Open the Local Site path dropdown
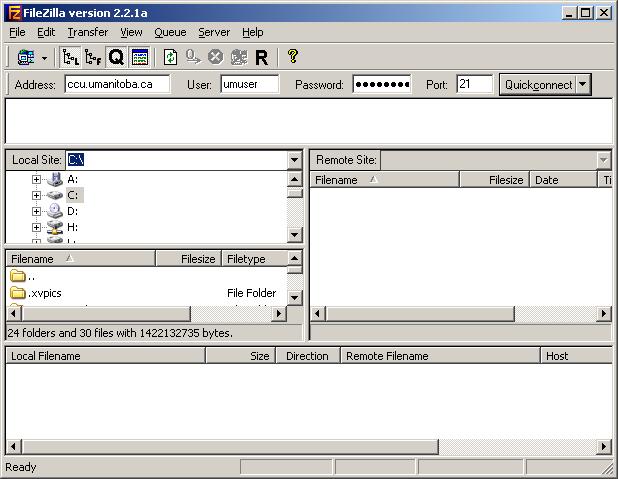618x479 pixels. pyautogui.click(x=294, y=160)
